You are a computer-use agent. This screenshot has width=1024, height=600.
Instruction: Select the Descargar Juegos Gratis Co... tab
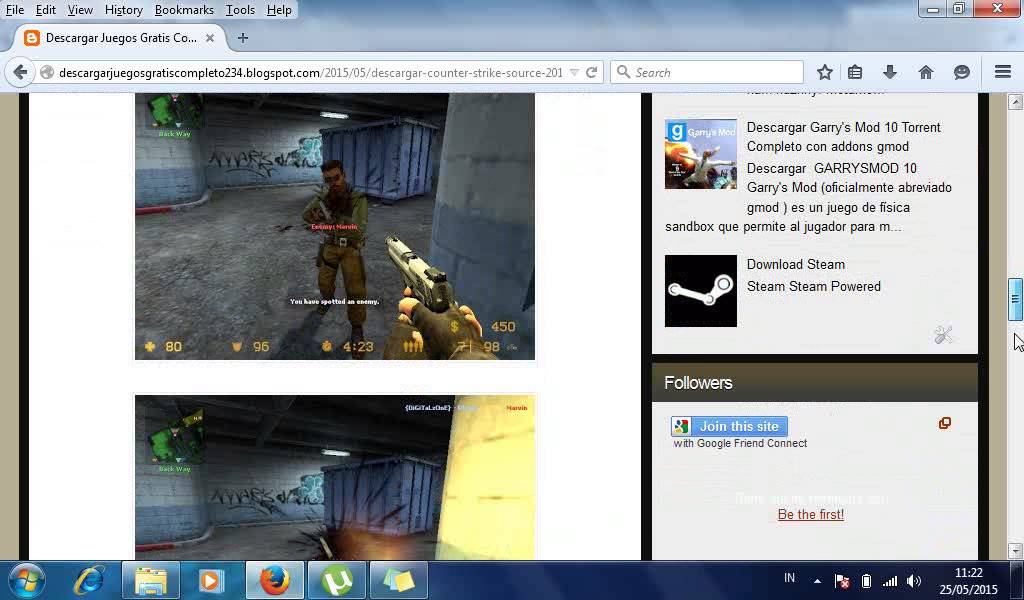click(x=120, y=38)
